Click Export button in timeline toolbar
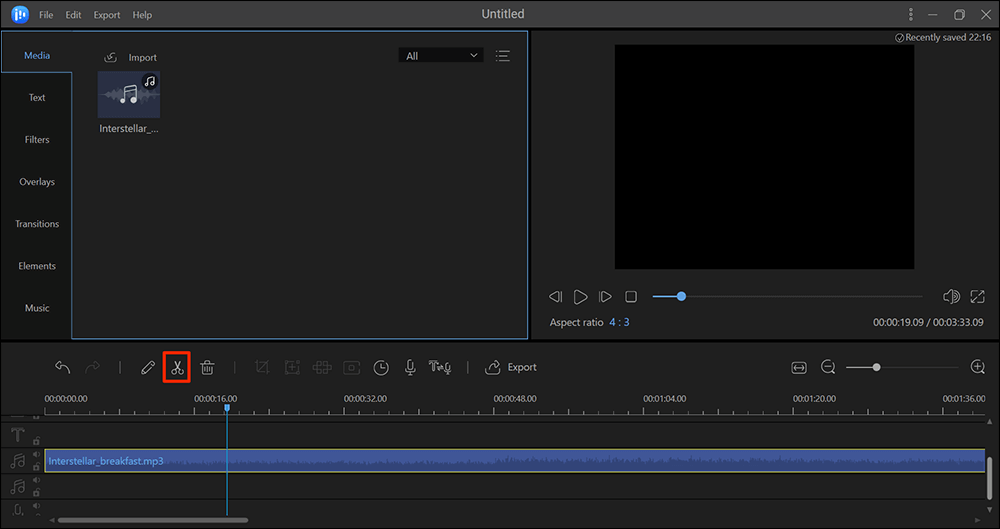This screenshot has height=529, width=1000. [511, 368]
